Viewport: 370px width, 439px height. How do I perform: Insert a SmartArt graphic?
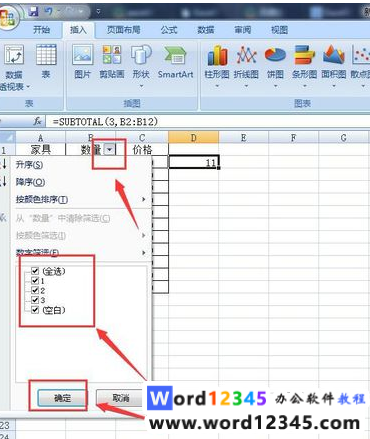(175, 62)
